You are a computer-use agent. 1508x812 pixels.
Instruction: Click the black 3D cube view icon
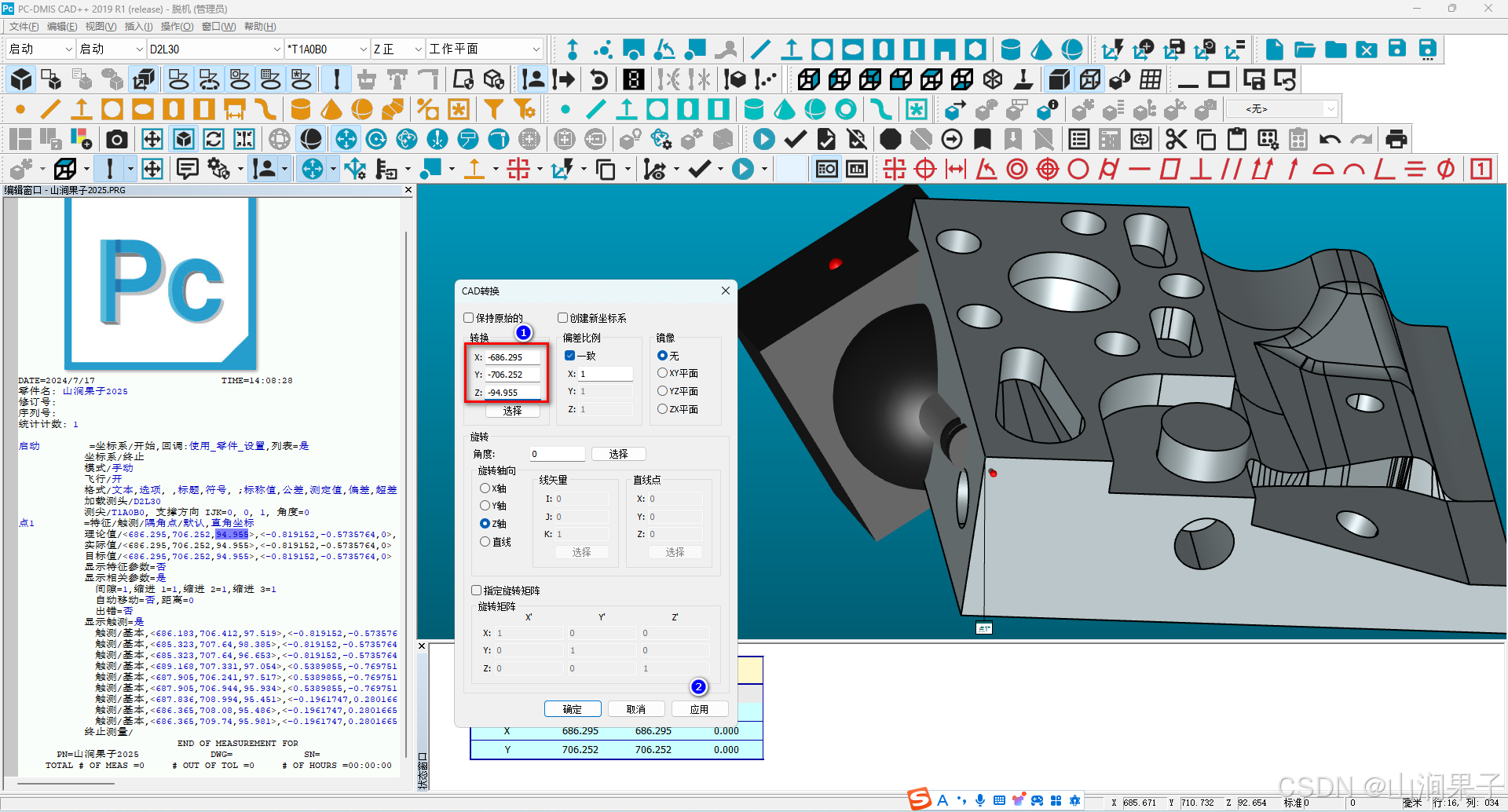tap(21, 79)
